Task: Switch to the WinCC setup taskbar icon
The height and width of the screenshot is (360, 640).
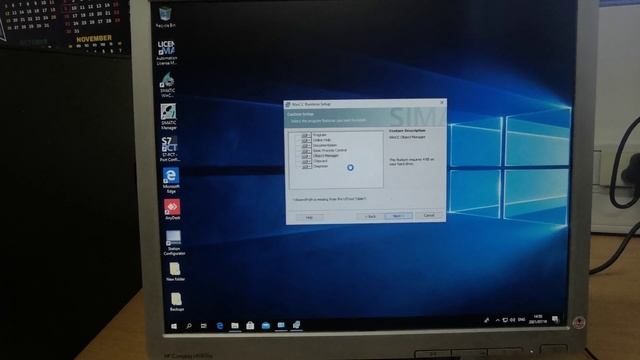Action: 296,325
